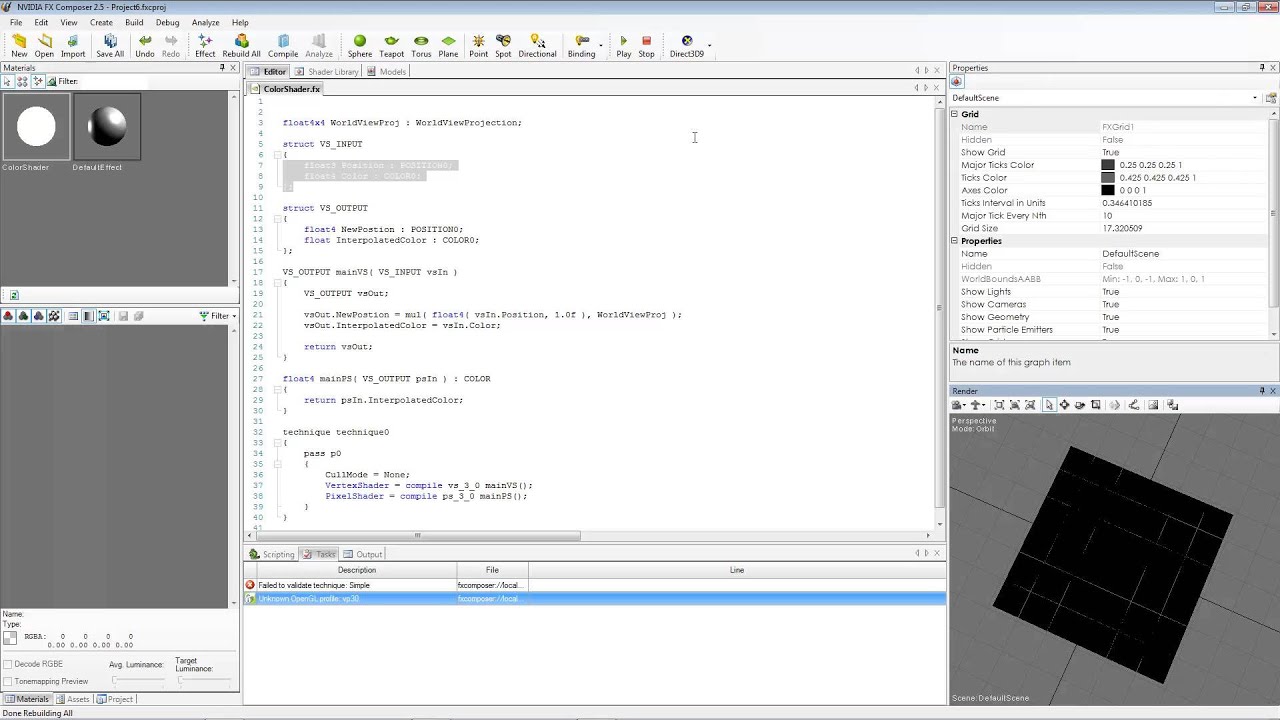Toggle the blue channel in texture viewer
1280x720 pixels.
point(38,316)
